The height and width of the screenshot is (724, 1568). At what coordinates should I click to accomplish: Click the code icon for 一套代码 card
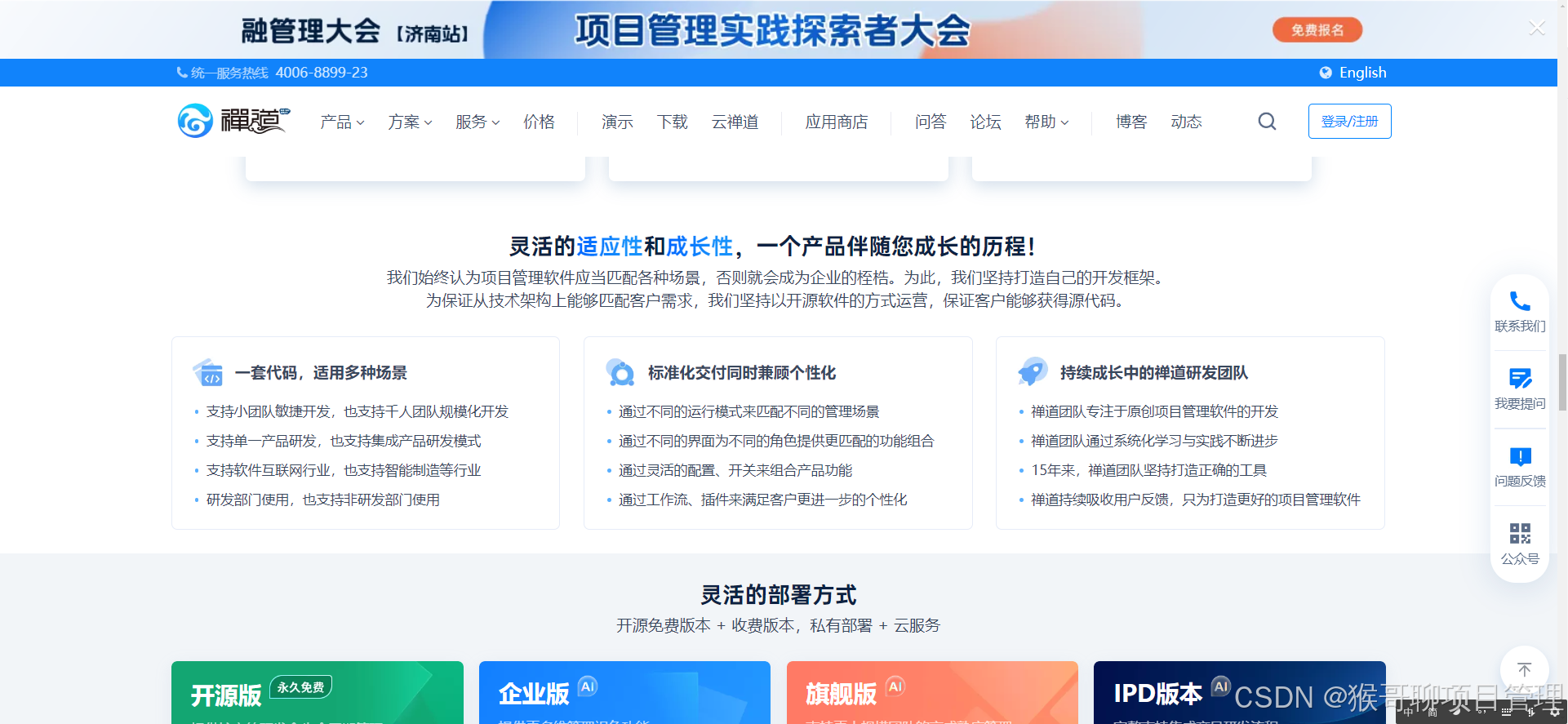(208, 372)
